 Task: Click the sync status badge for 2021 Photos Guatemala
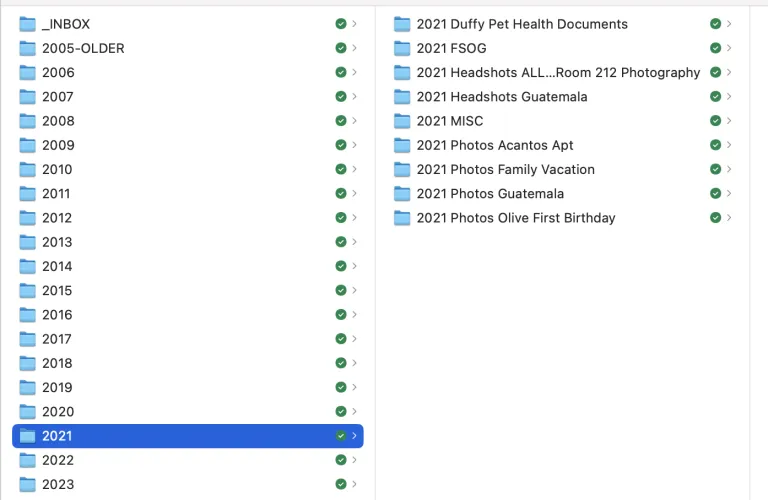pyautogui.click(x=715, y=193)
